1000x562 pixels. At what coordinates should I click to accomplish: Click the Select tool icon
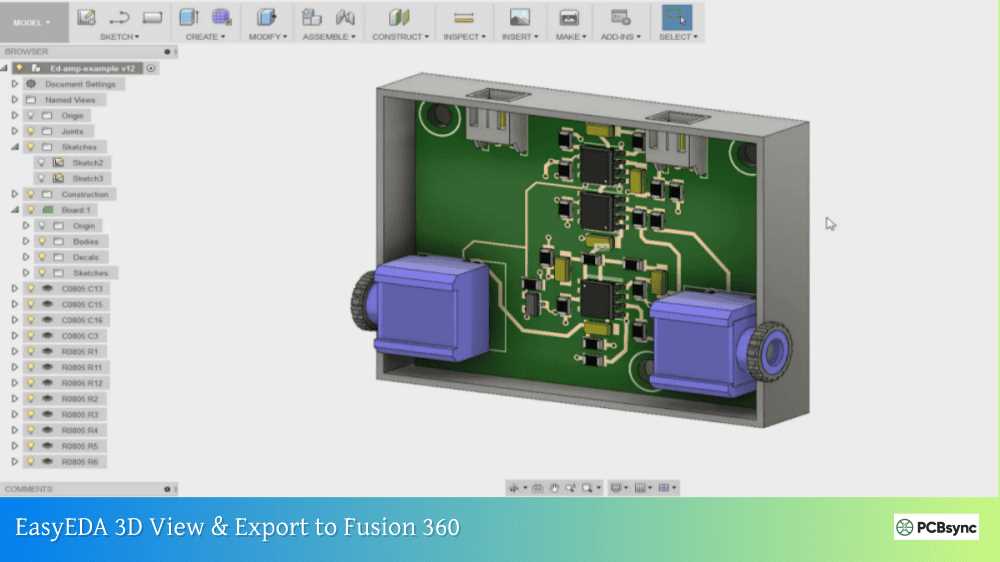click(677, 17)
